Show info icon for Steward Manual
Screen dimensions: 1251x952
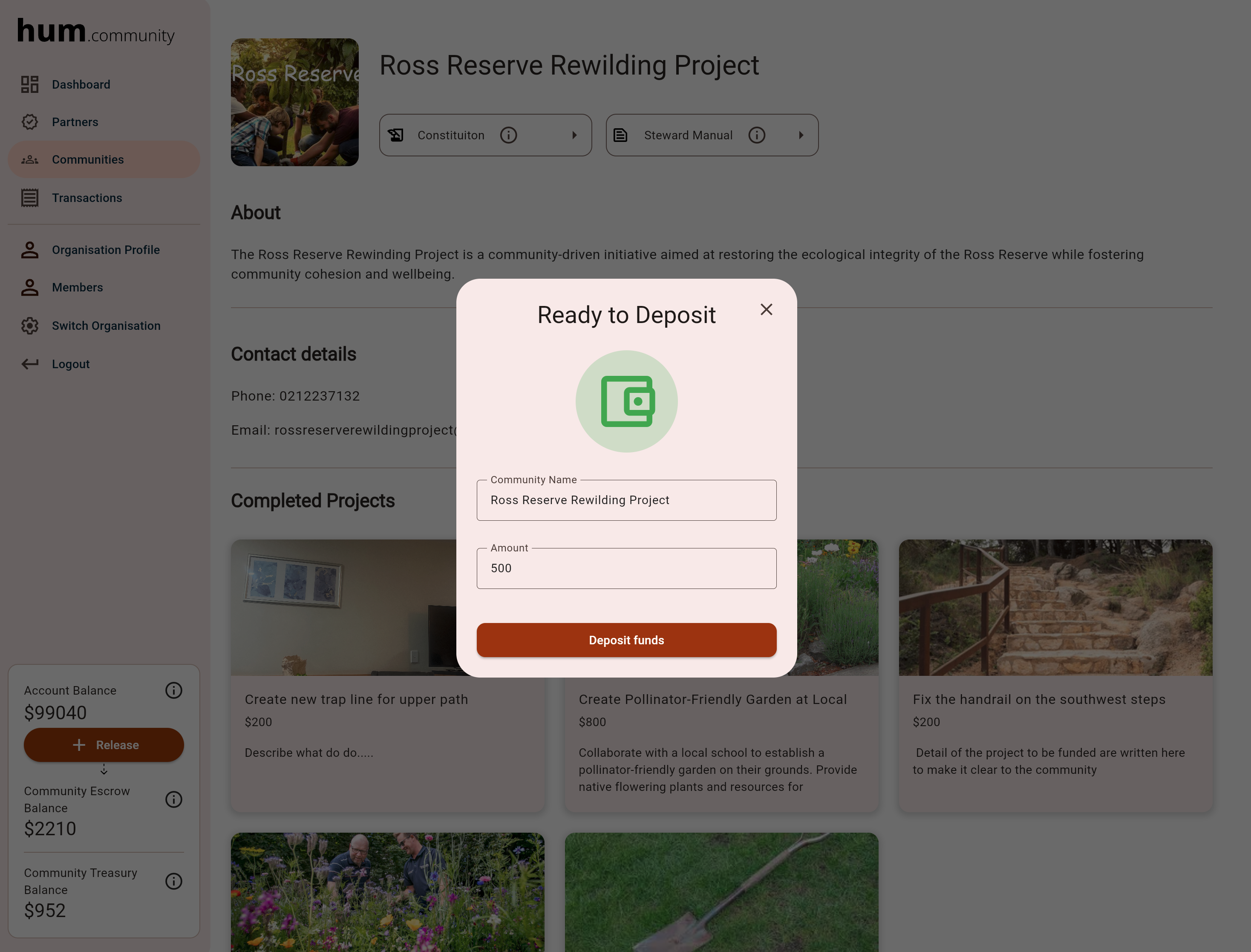(x=756, y=135)
